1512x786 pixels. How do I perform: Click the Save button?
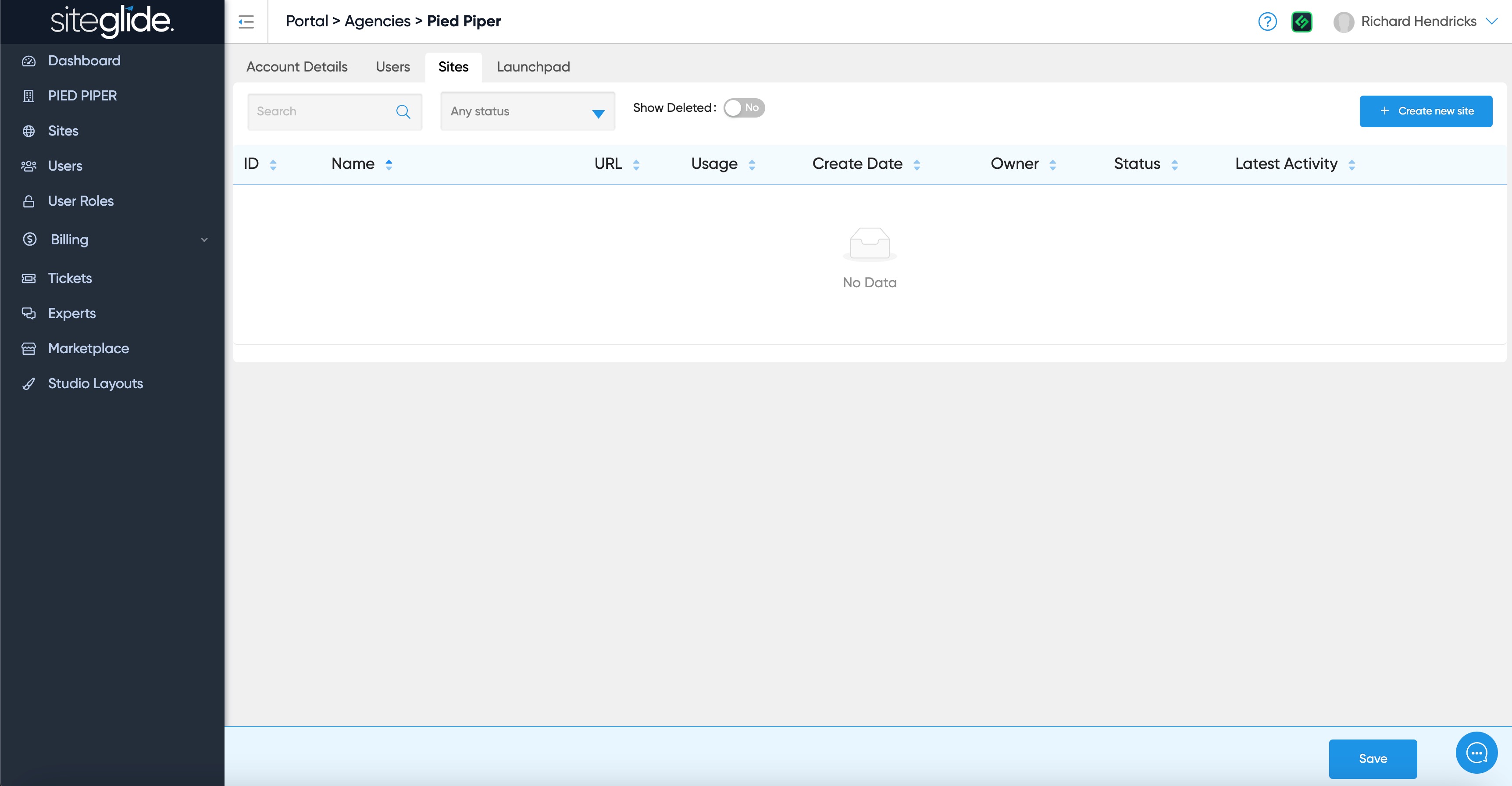pyautogui.click(x=1372, y=758)
